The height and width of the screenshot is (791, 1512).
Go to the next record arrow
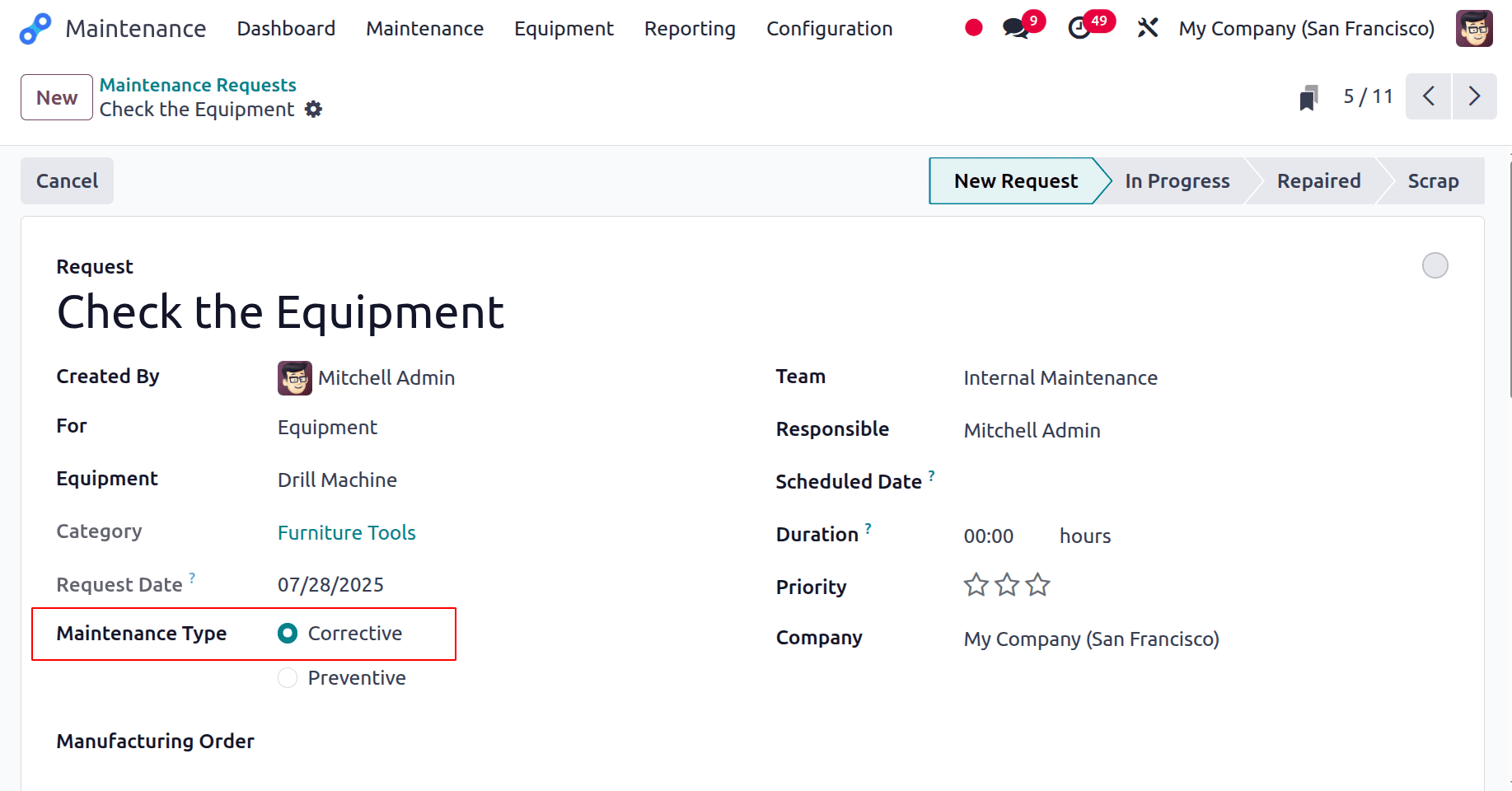[1474, 96]
